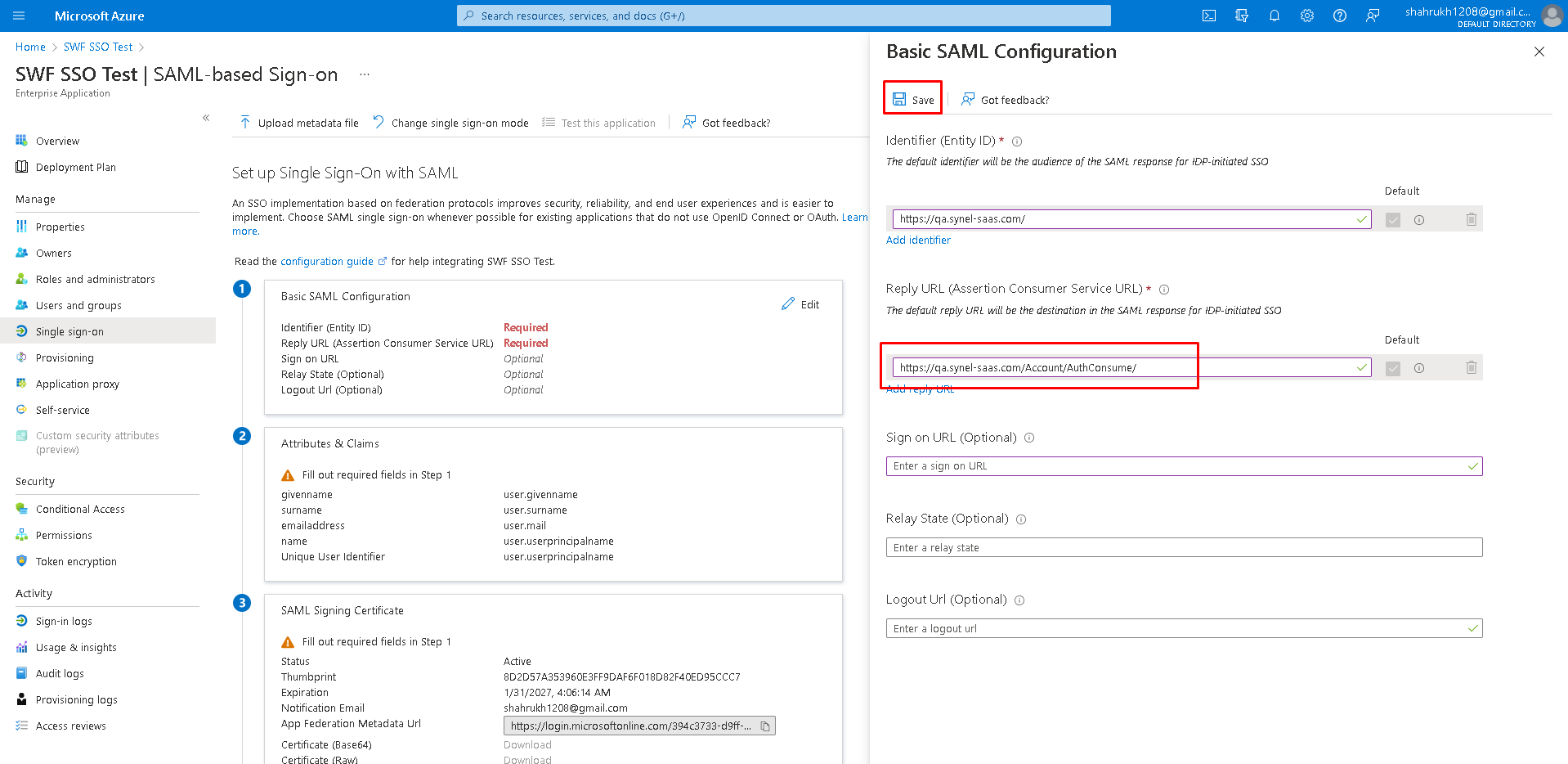Click Change single sign-on mode
The height and width of the screenshot is (764, 1568).
(x=451, y=123)
